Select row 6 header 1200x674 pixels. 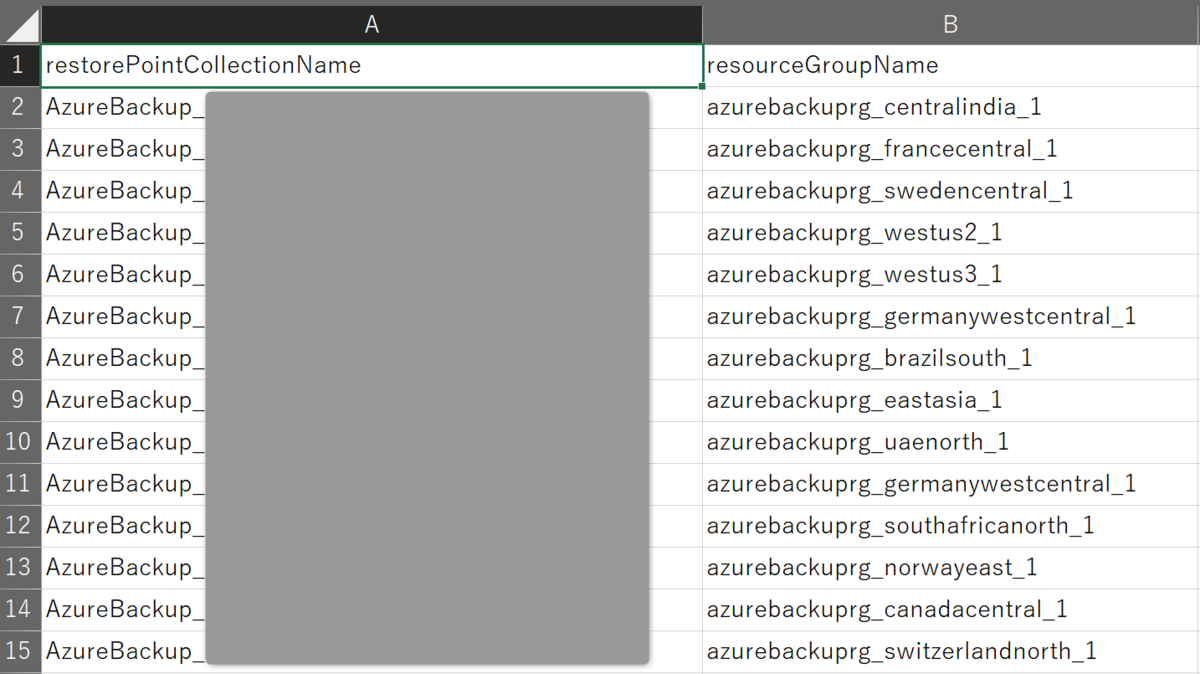click(x=20, y=275)
